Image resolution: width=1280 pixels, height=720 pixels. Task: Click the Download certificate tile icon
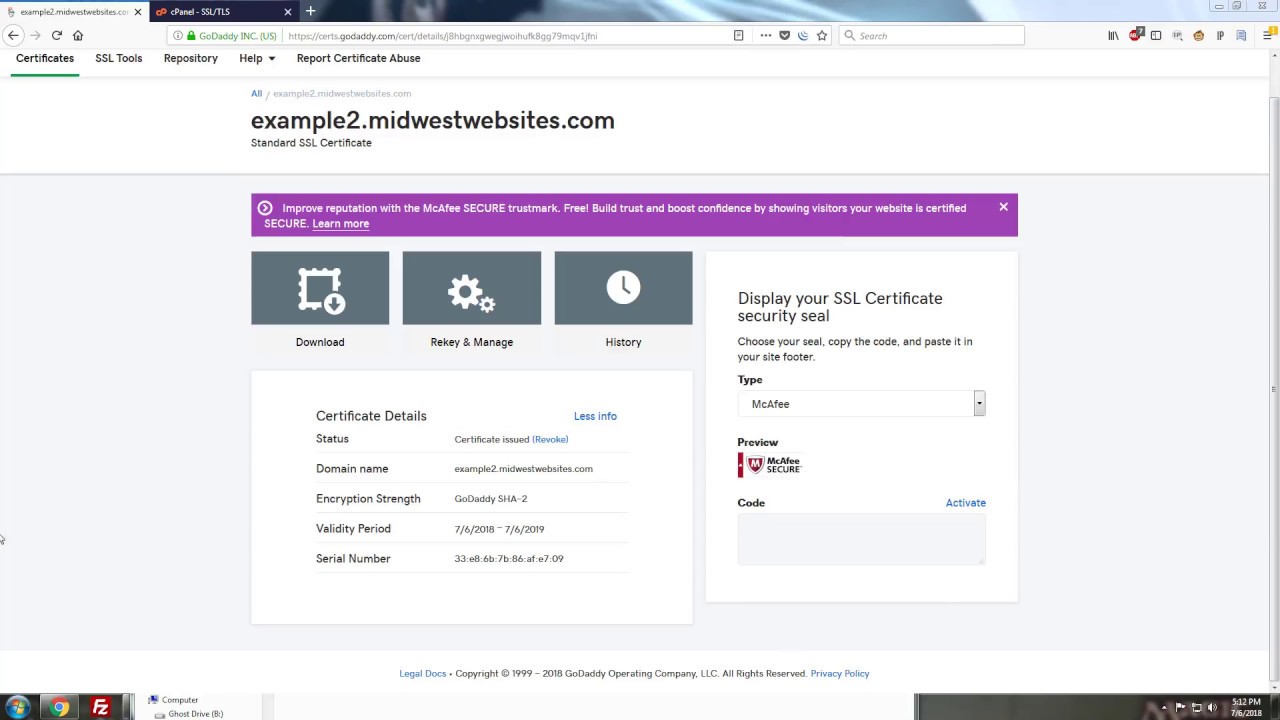click(x=320, y=288)
